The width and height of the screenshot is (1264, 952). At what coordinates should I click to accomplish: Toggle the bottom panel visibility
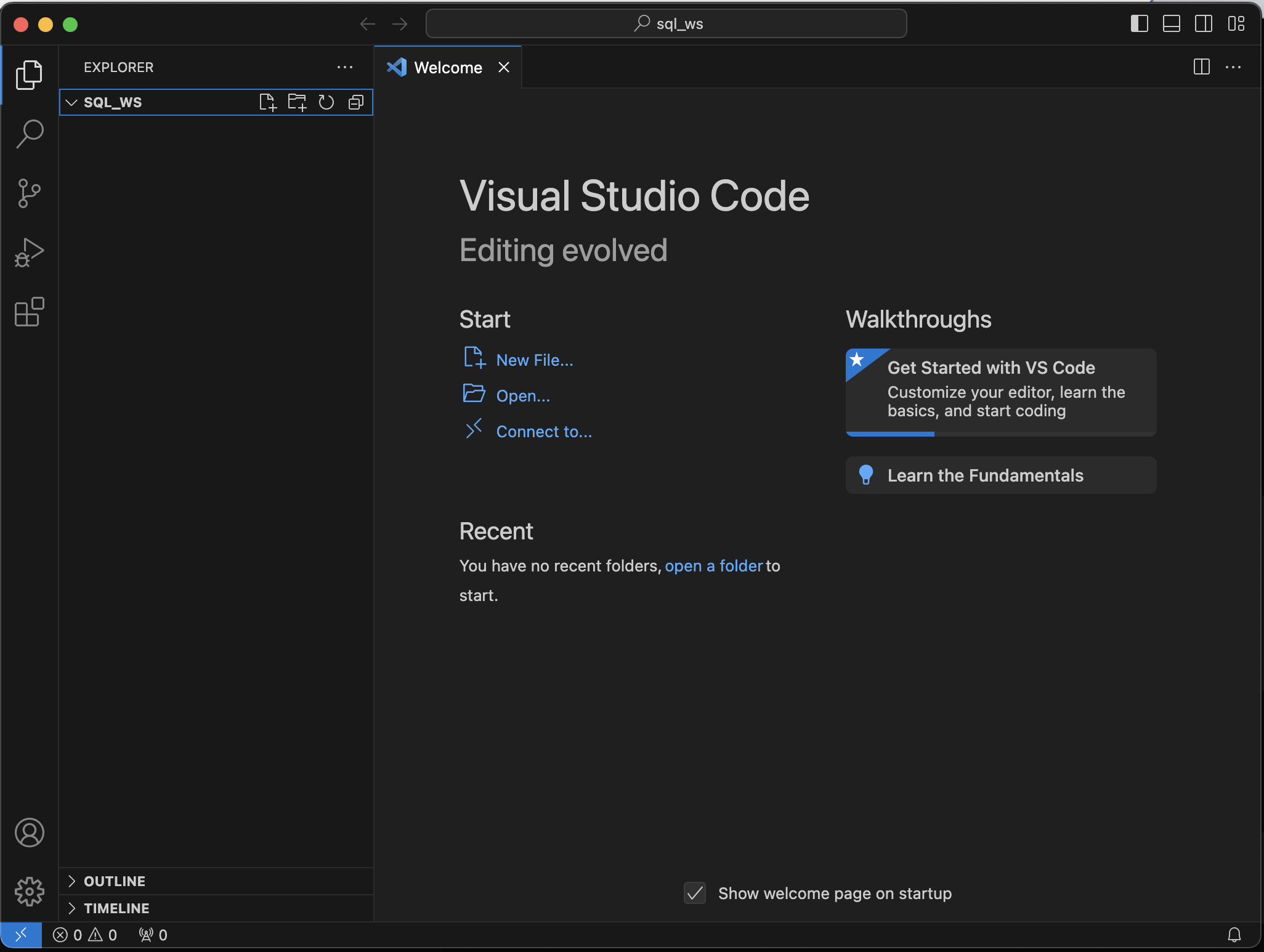1171,24
